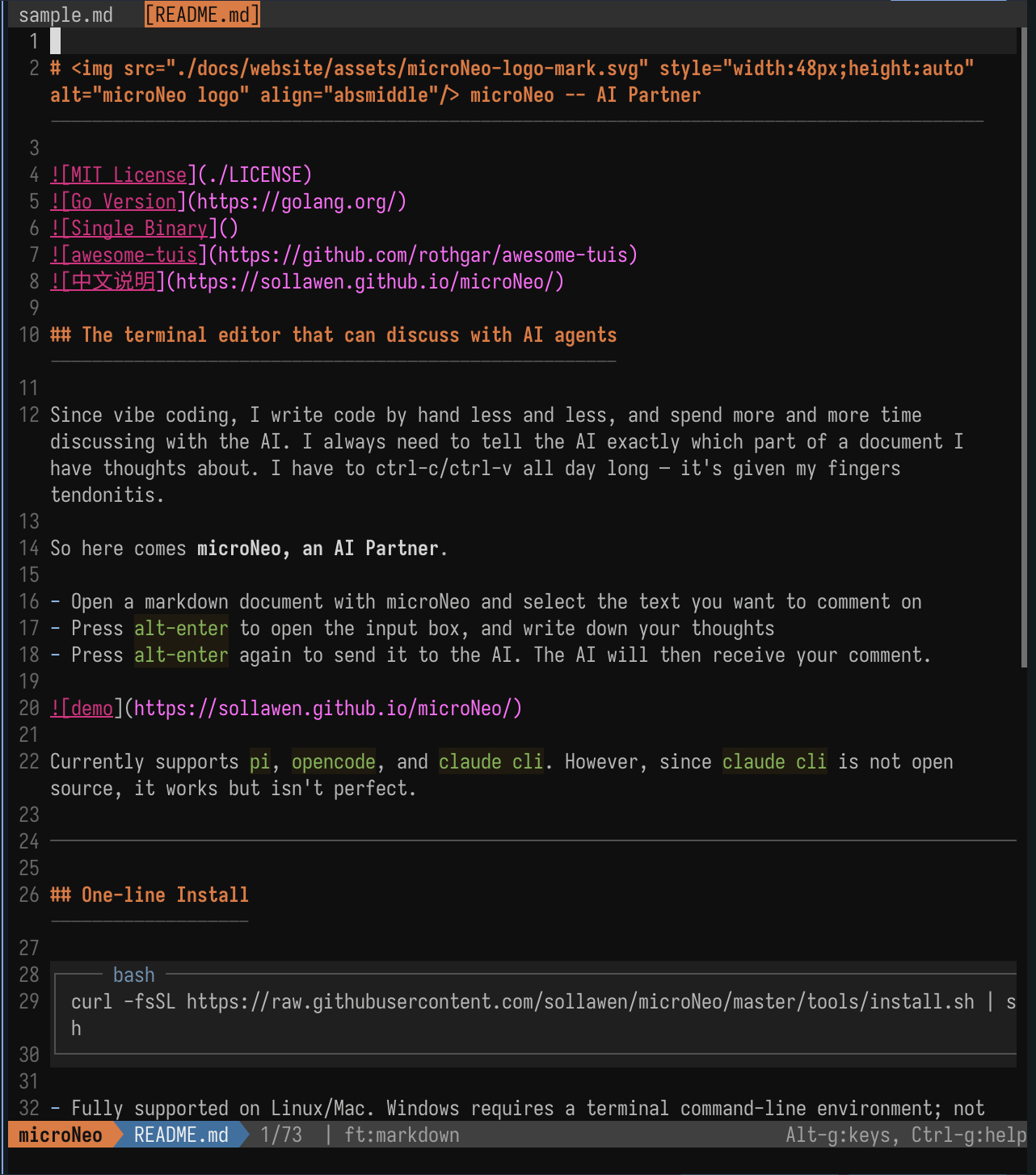Screen dimensions: 1036x1175
Task: Click the alt-enter code span on line 18
Action: (181, 655)
